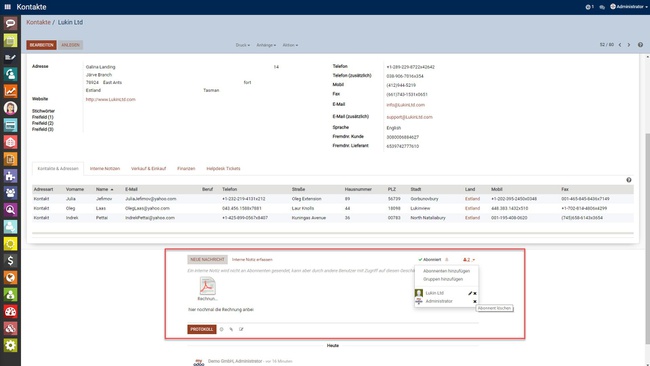Switch to the Finanzen tab
The width and height of the screenshot is (650, 366).
click(x=186, y=169)
